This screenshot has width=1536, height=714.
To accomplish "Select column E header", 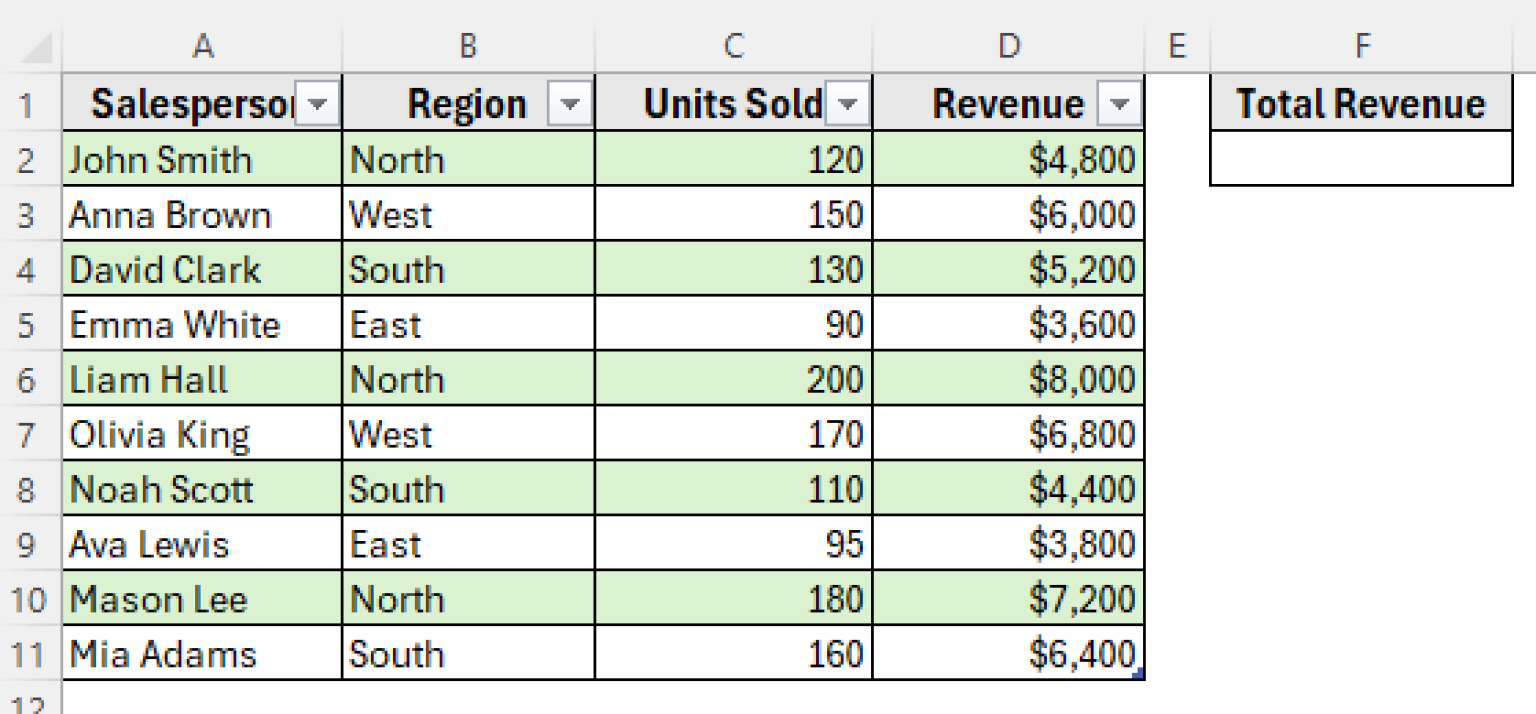I will (x=1177, y=47).
